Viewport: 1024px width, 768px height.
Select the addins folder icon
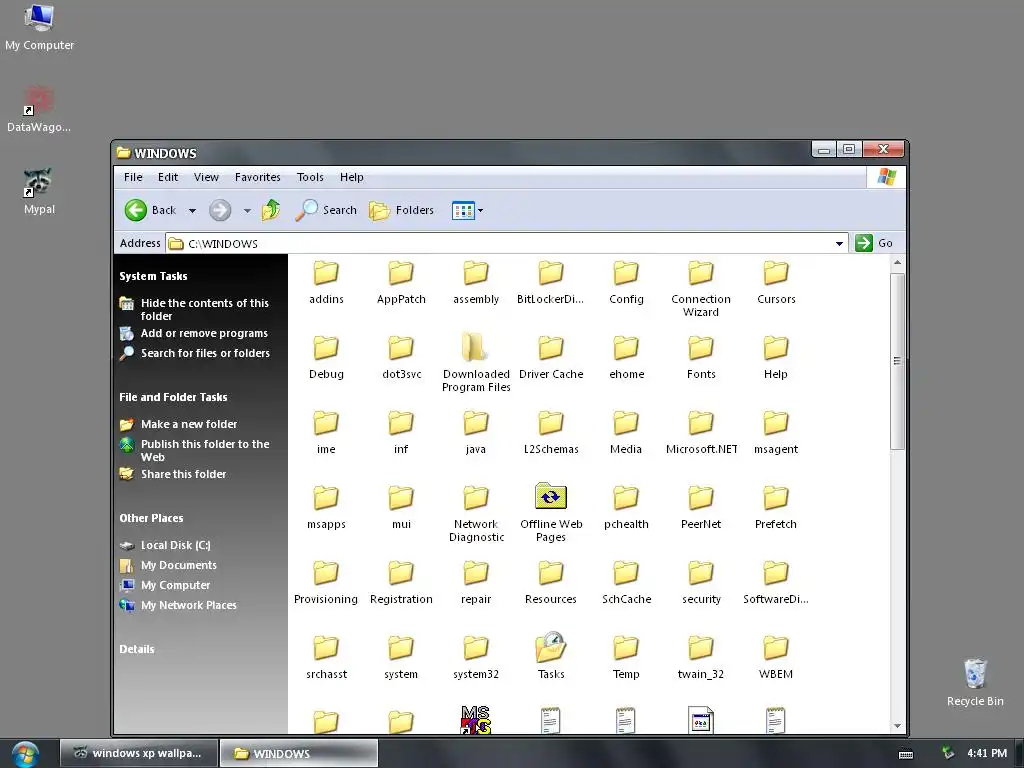pyautogui.click(x=326, y=273)
